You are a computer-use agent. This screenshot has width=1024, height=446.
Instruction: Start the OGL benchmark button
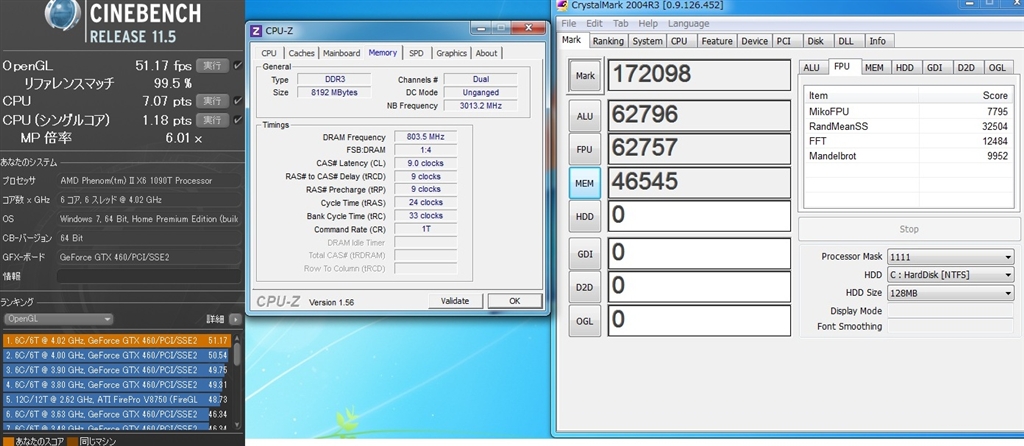[585, 319]
